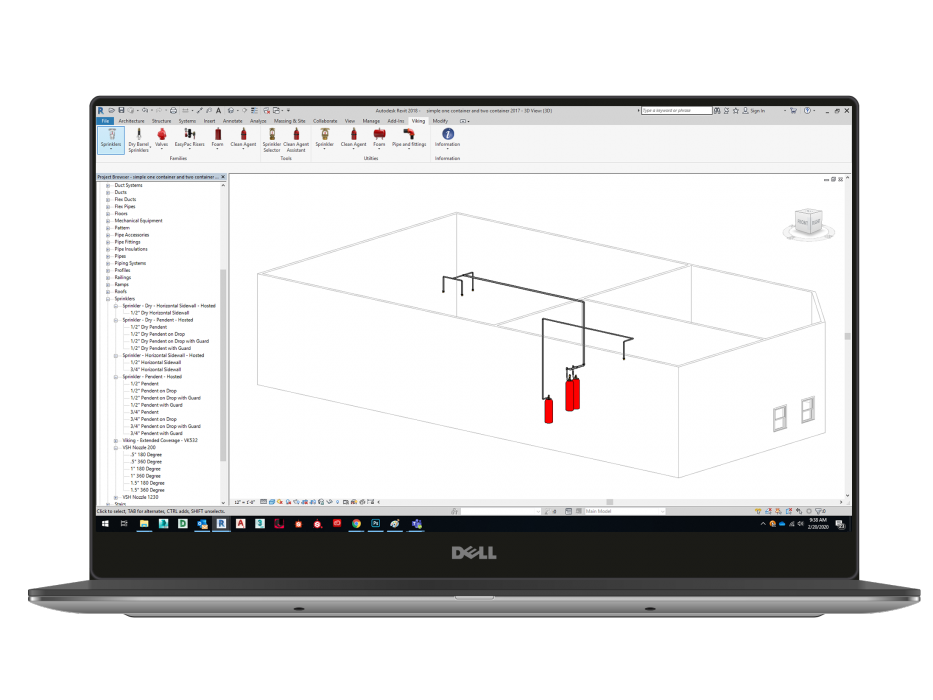Click the Project Browser vertical scrollbar
Image resolution: width=933 pixels, height=700 pixels.
click(x=223, y=365)
